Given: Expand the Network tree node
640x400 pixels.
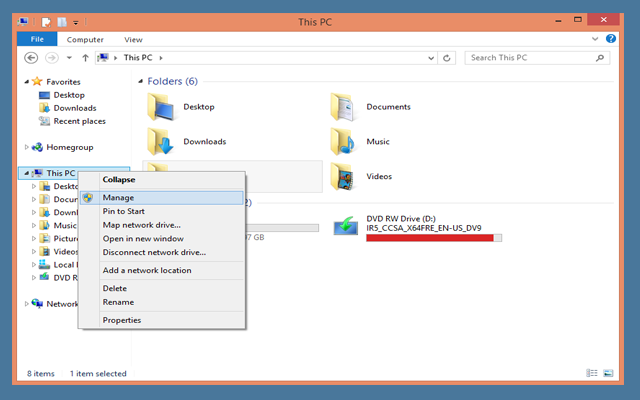Looking at the screenshot, I should 27,304.
